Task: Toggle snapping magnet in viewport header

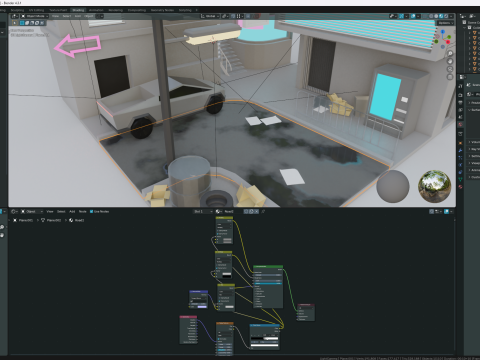Action: pyautogui.click(x=233, y=16)
